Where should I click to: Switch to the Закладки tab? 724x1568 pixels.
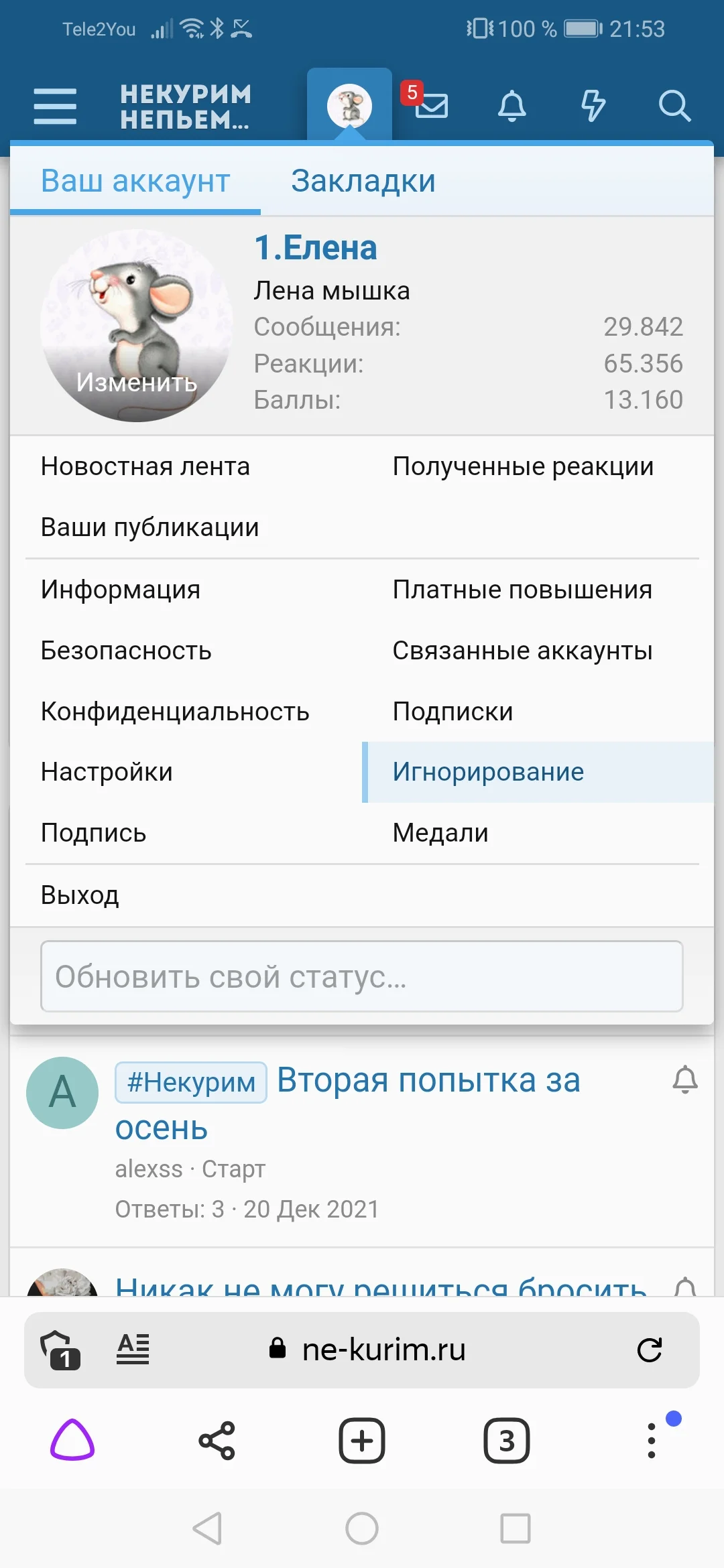point(363,181)
